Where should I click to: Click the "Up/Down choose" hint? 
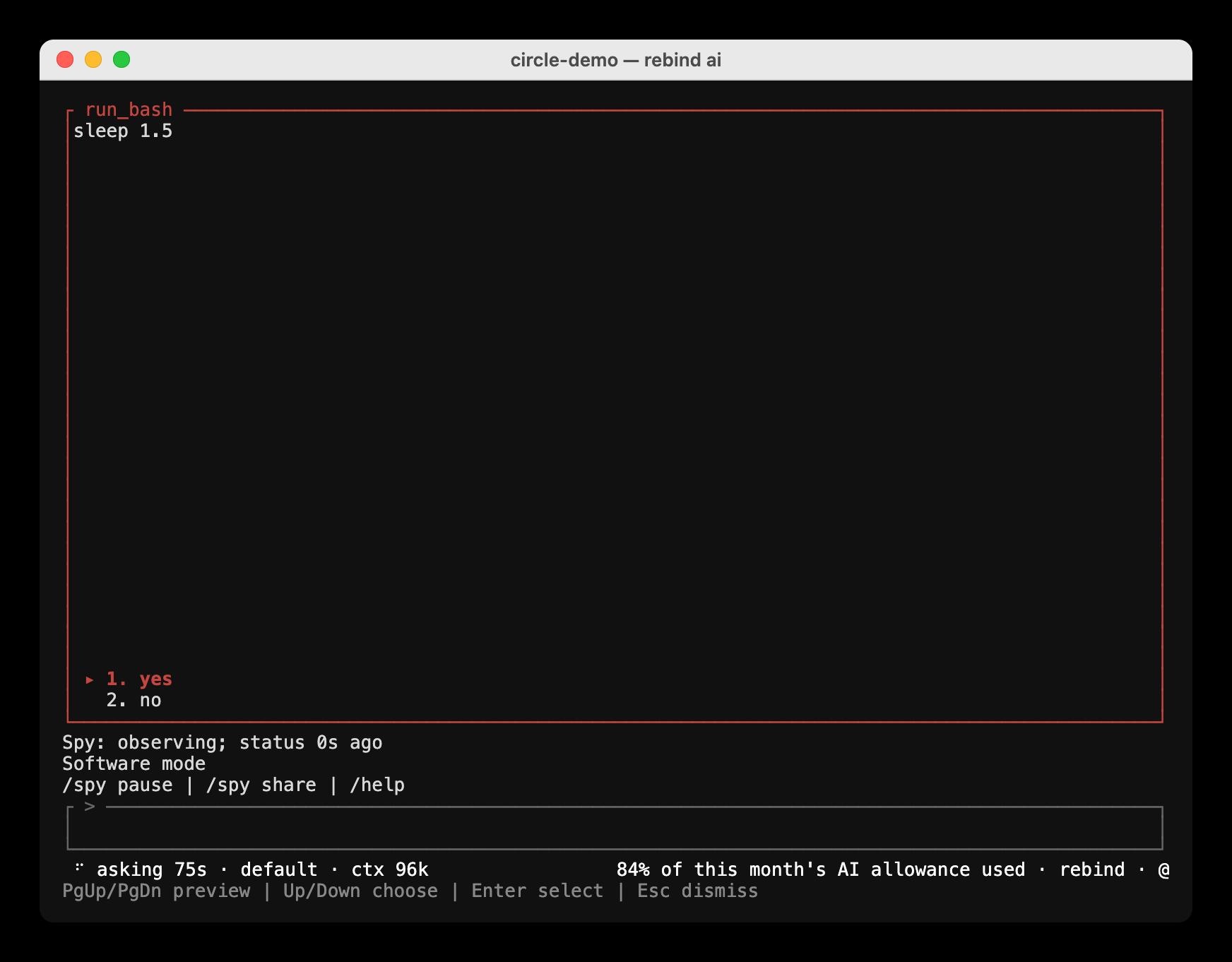[x=360, y=891]
